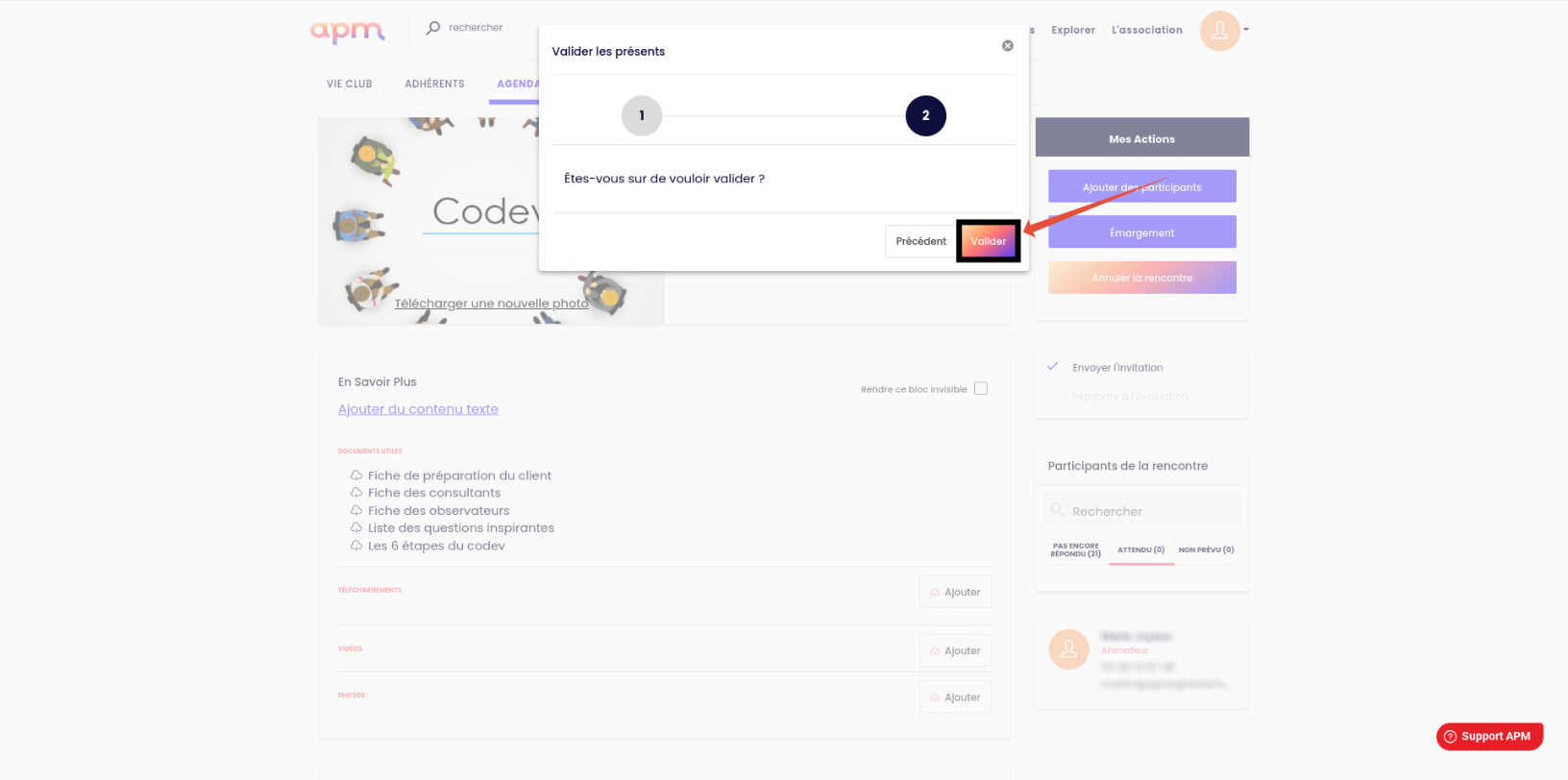Image resolution: width=1568 pixels, height=780 pixels.
Task: Open Fiche de préparation du client
Action: pos(459,475)
